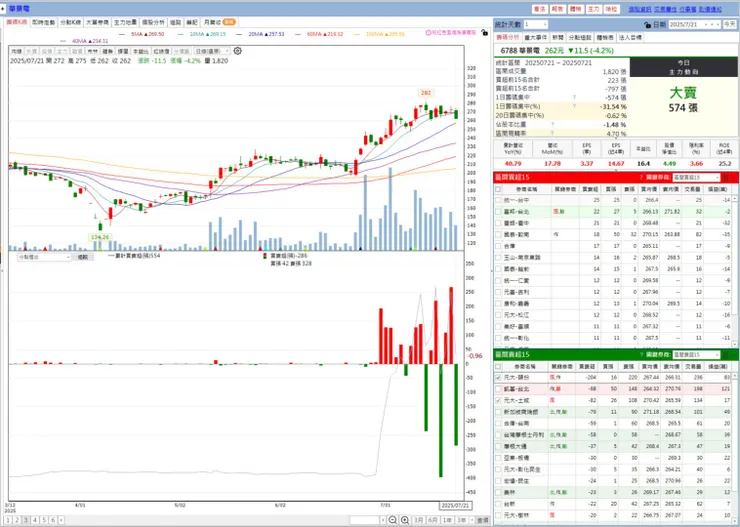Click the 個股資訊 link in top bar
The image size is (740, 527).
(640, 9)
